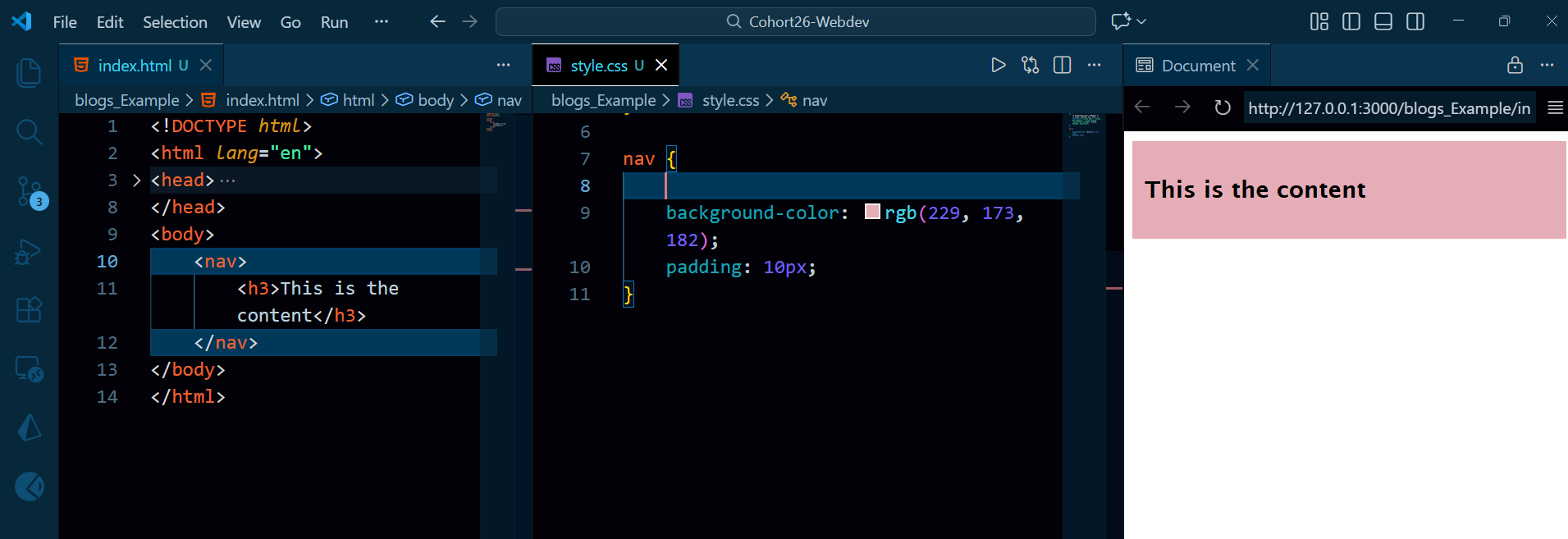Open the Extensions view
1568x539 pixels.
pyautogui.click(x=29, y=310)
